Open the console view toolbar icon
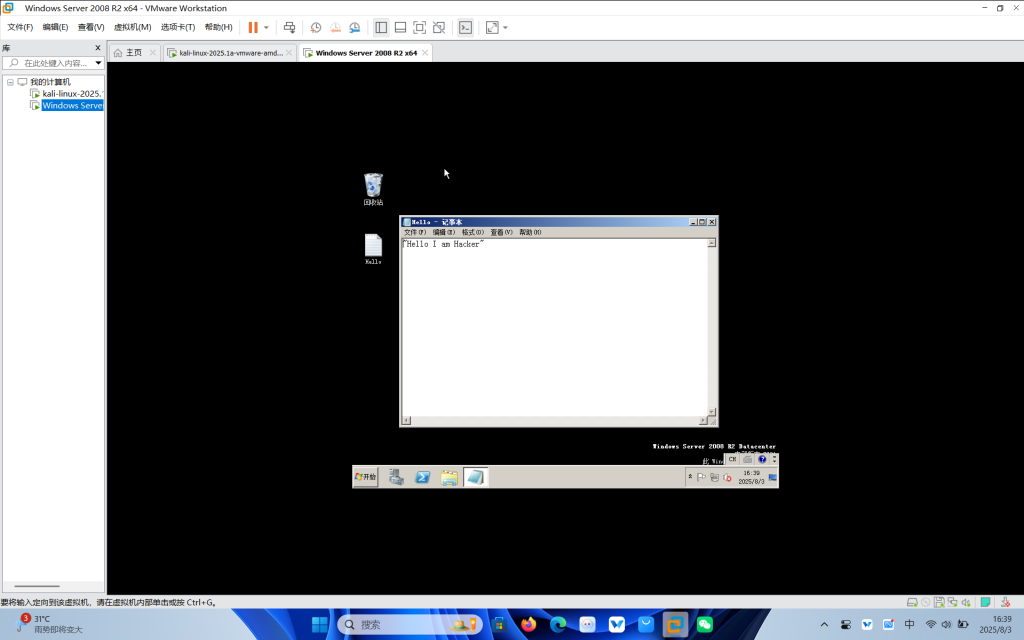This screenshot has width=1024, height=640. pos(465,27)
